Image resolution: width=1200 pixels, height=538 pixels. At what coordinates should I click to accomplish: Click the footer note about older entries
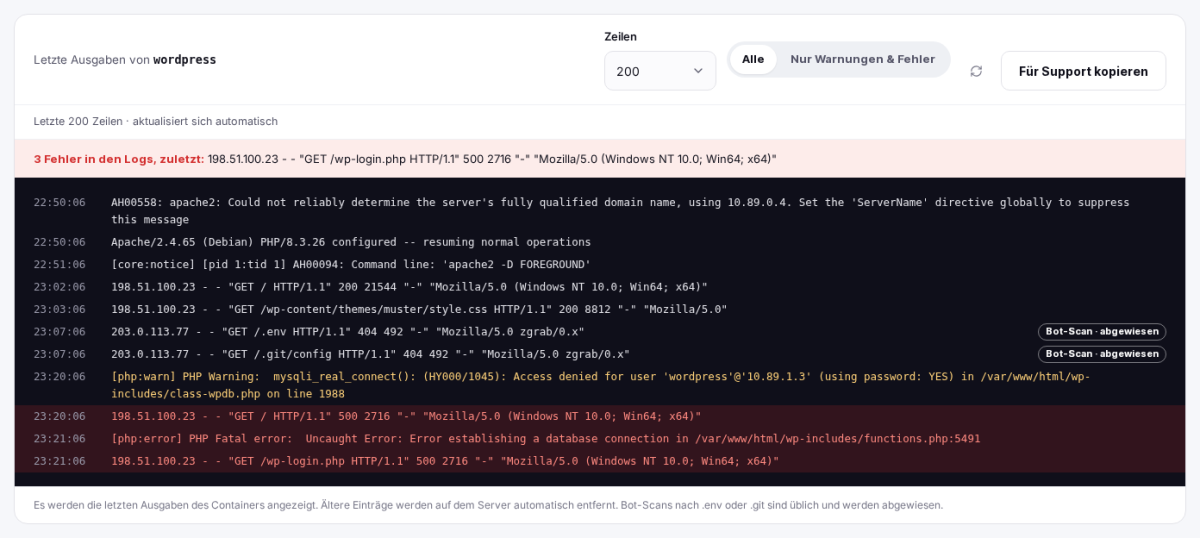(488, 505)
